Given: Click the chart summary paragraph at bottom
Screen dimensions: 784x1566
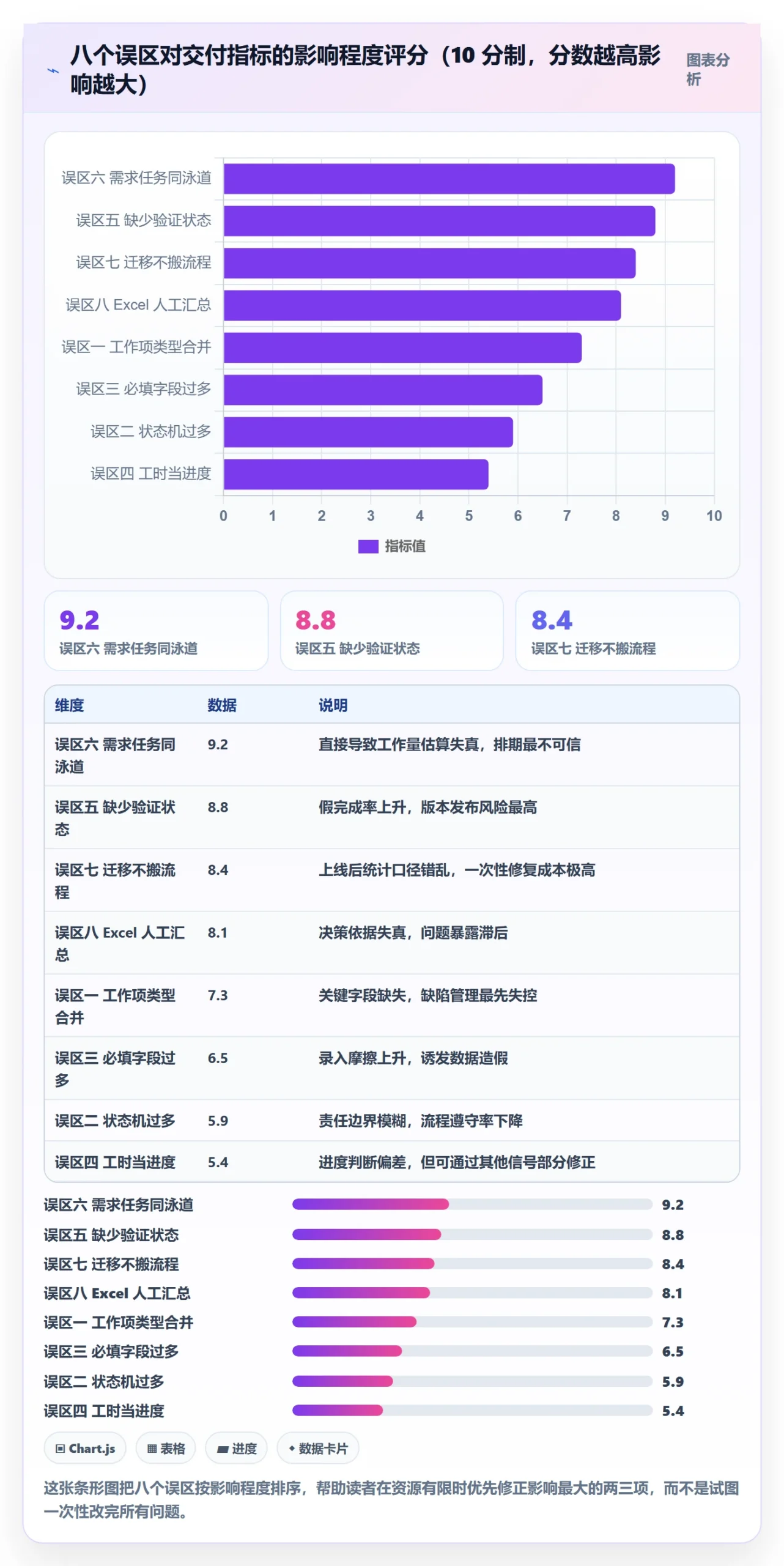Looking at the screenshot, I should tap(391, 1500).
